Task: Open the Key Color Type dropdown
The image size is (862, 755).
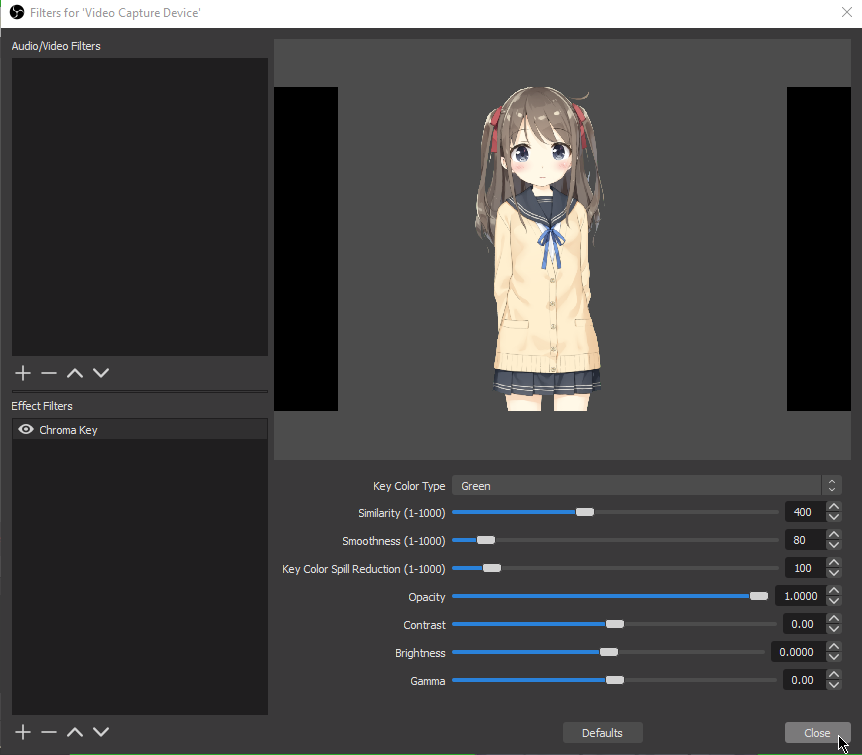Action: (x=646, y=486)
